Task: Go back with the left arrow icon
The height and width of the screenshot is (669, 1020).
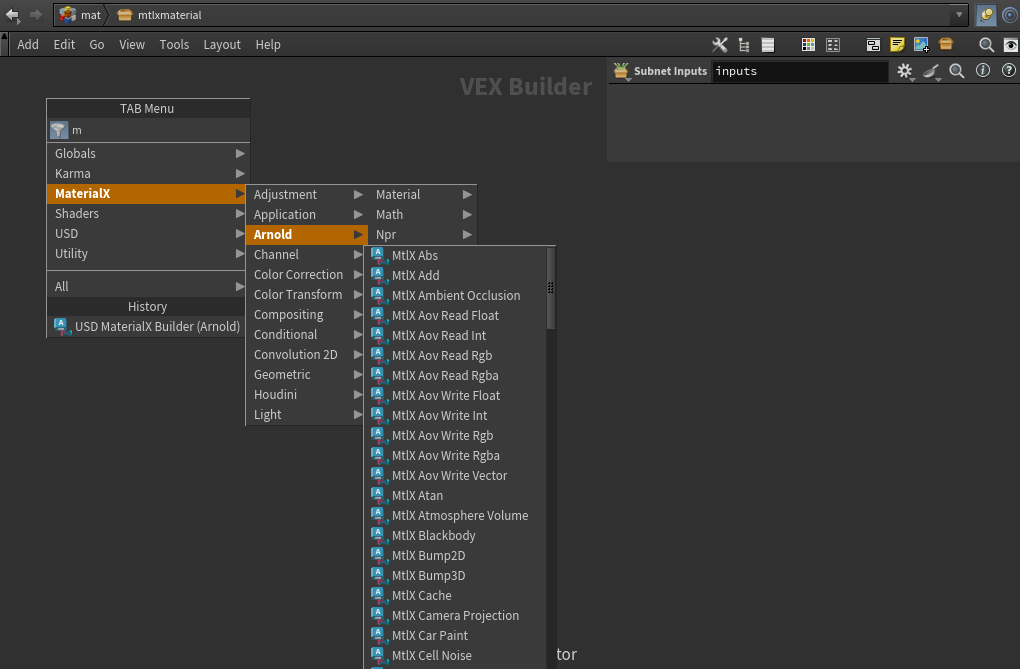Action: tap(12, 14)
